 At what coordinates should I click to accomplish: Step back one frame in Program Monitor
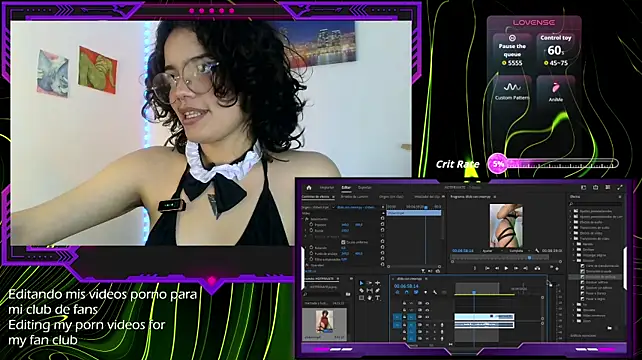497,268
